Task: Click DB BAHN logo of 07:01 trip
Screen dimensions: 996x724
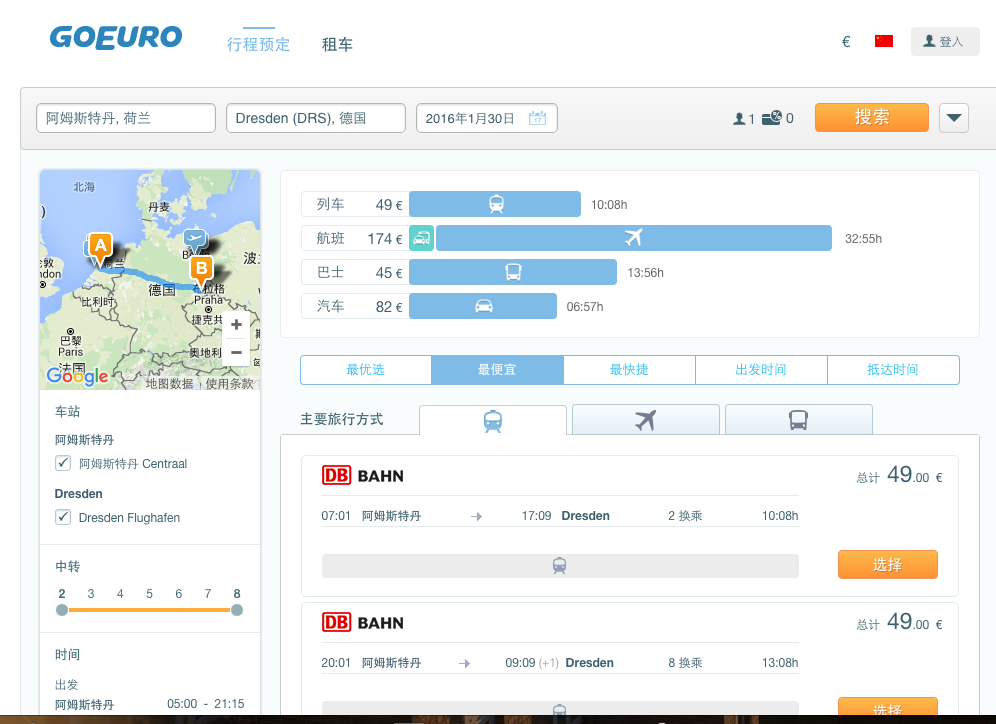Action: [x=363, y=476]
